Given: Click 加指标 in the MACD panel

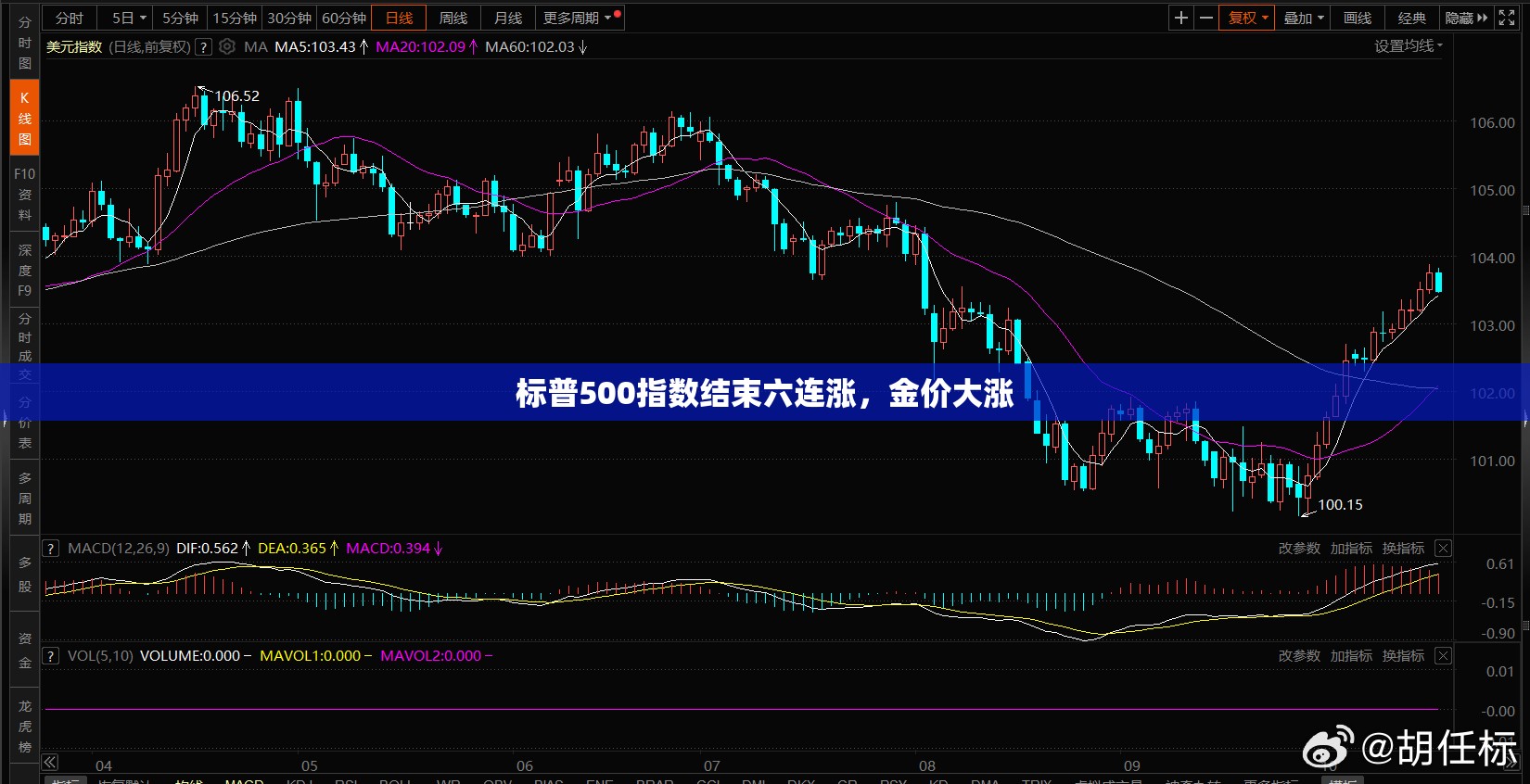Looking at the screenshot, I should pos(1351,549).
